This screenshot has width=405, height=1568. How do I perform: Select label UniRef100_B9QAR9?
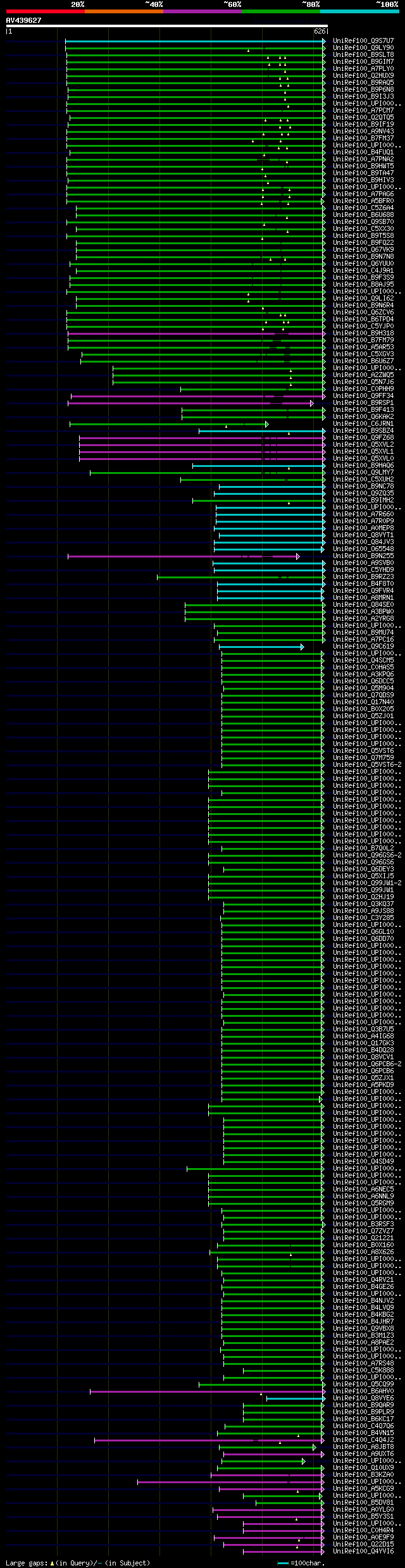(x=363, y=1405)
